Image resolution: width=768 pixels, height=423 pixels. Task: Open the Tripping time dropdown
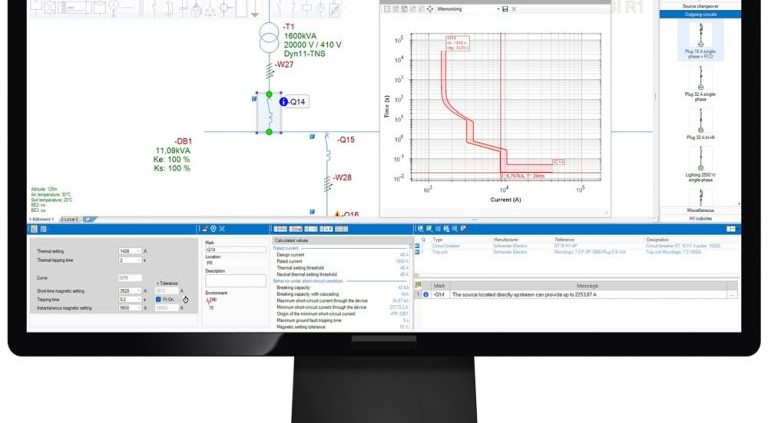point(139,299)
